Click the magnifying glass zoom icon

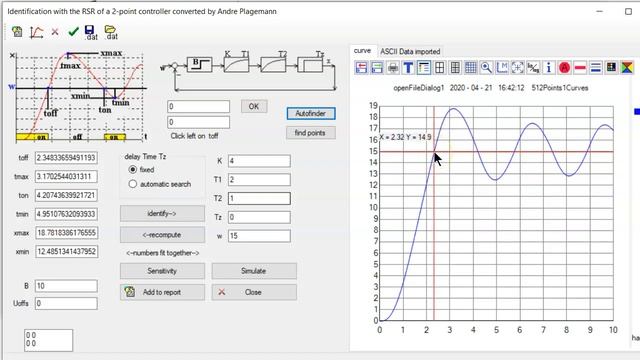(486, 67)
